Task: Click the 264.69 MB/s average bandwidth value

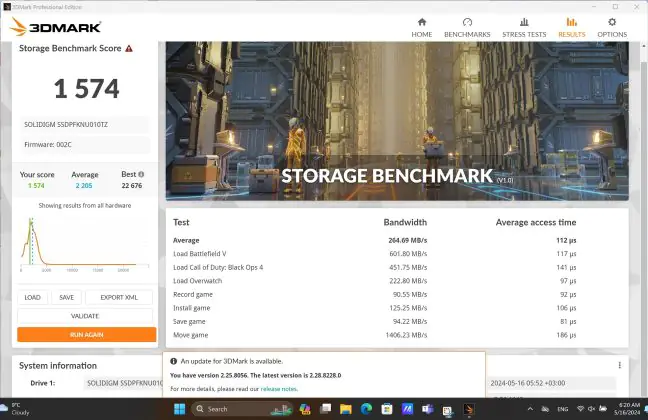Action: [x=407, y=240]
